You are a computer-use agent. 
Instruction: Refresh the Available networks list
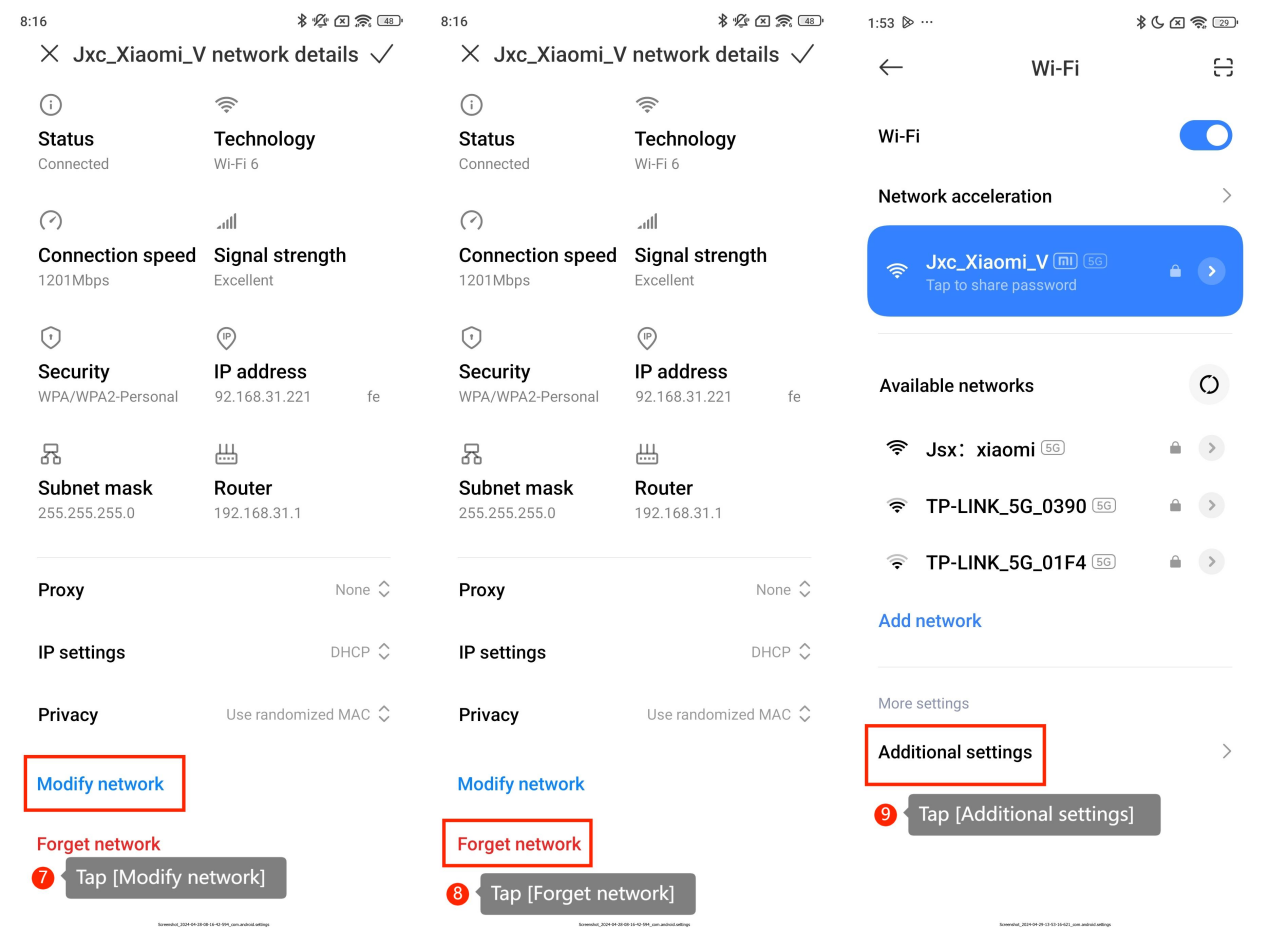click(x=1209, y=385)
